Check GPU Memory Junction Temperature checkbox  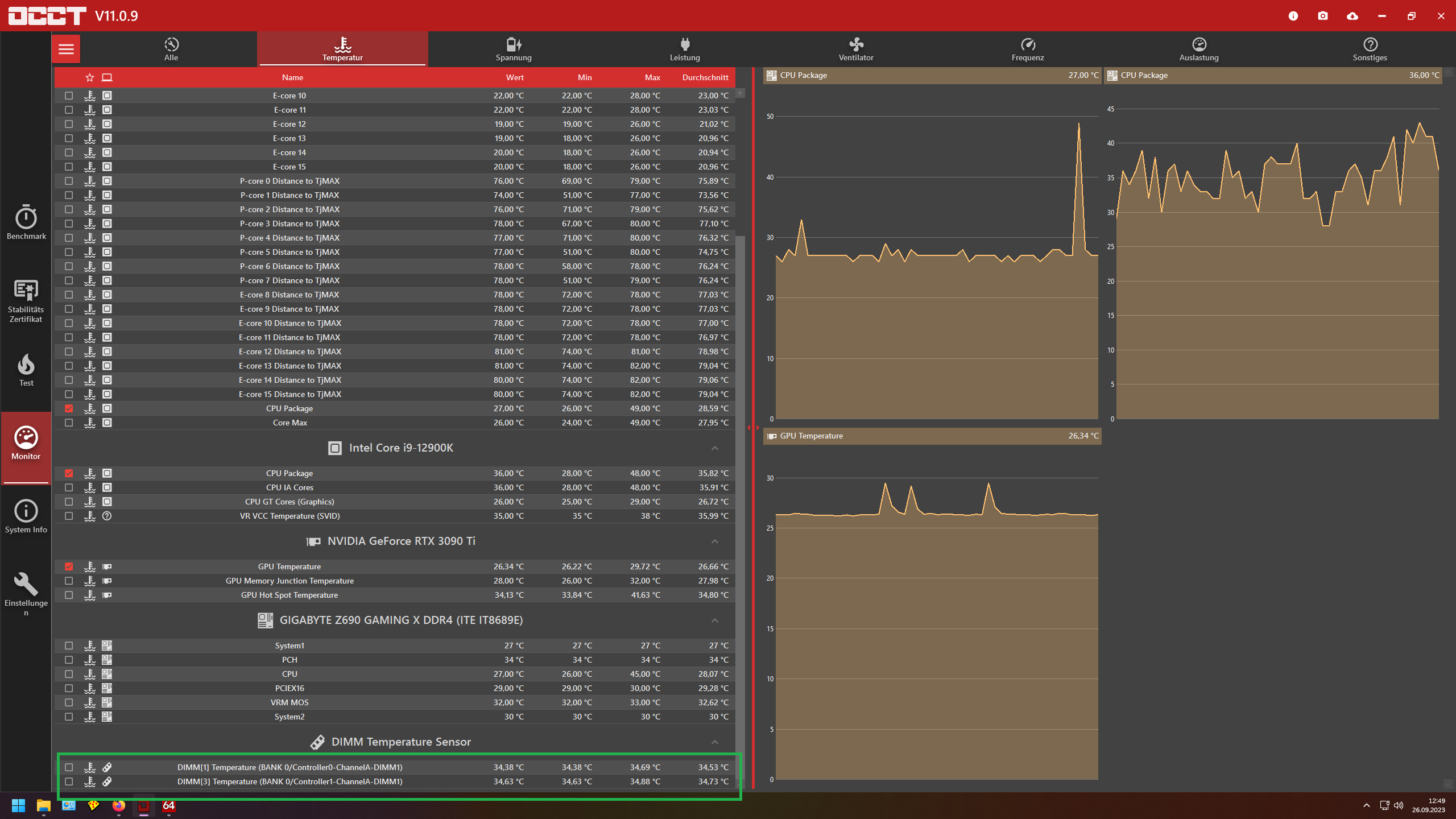69,581
